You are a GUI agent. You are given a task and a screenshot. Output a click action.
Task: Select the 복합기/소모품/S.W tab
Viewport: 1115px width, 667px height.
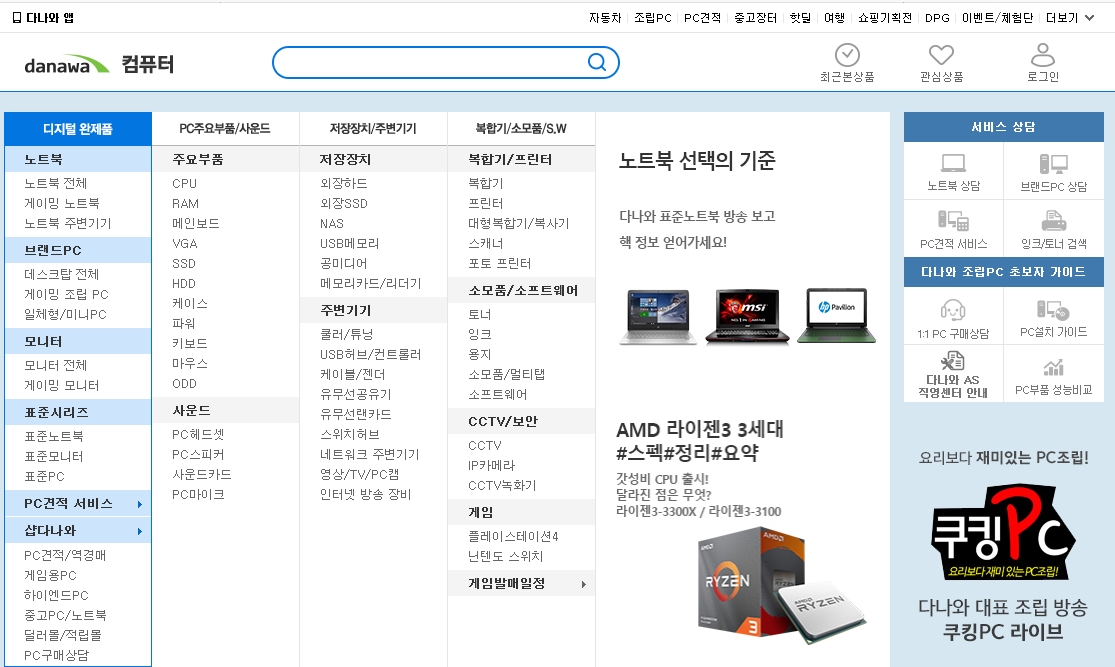(x=521, y=129)
